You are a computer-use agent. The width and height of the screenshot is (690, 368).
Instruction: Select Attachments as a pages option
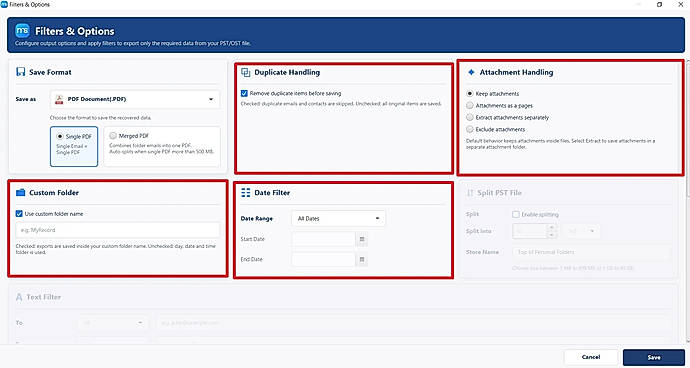[x=470, y=106]
